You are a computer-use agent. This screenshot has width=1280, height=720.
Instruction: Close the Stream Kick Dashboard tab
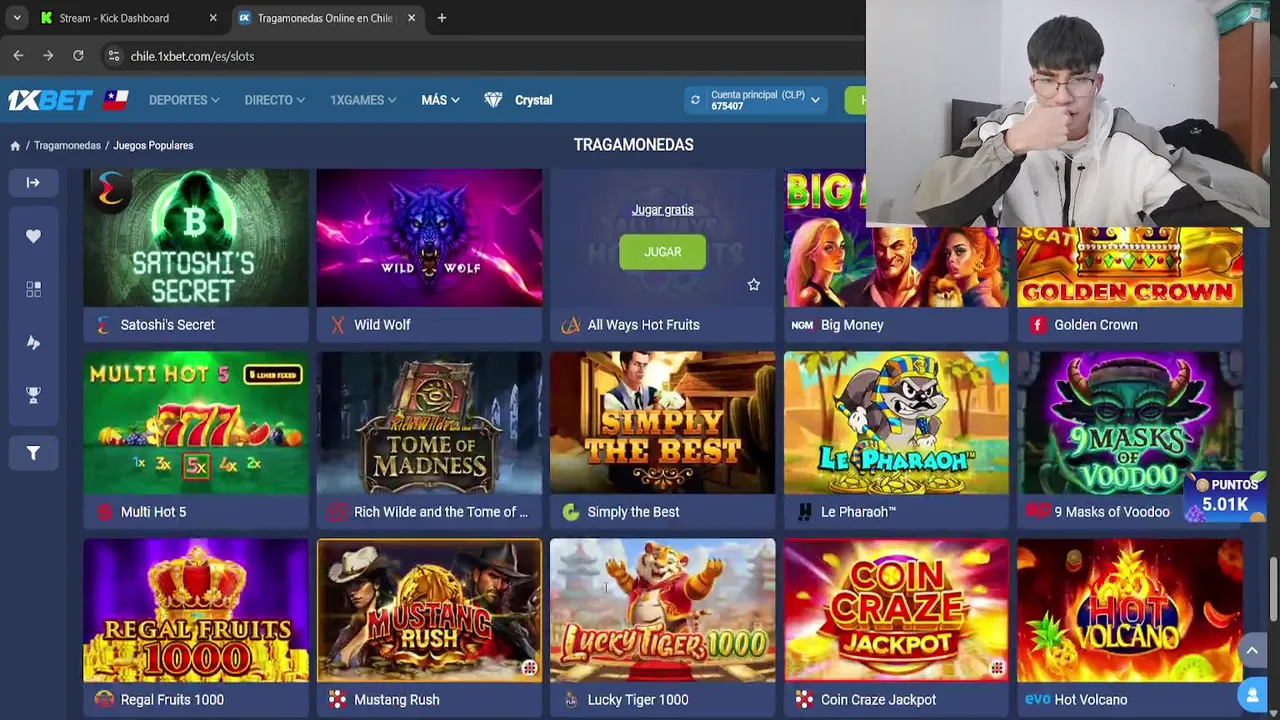[x=213, y=18]
